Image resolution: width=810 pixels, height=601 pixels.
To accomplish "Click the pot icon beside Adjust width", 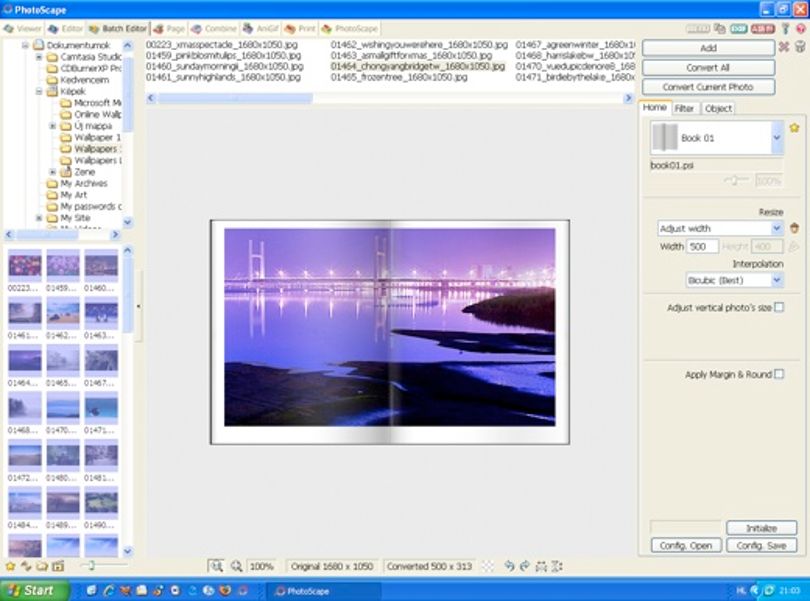I will [795, 227].
